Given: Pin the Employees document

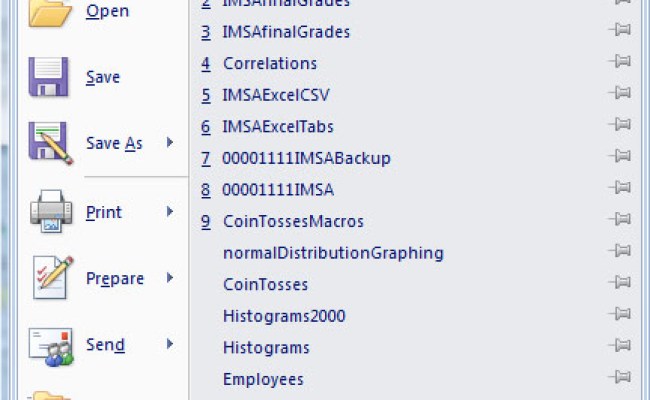Looking at the screenshot, I should (620, 377).
